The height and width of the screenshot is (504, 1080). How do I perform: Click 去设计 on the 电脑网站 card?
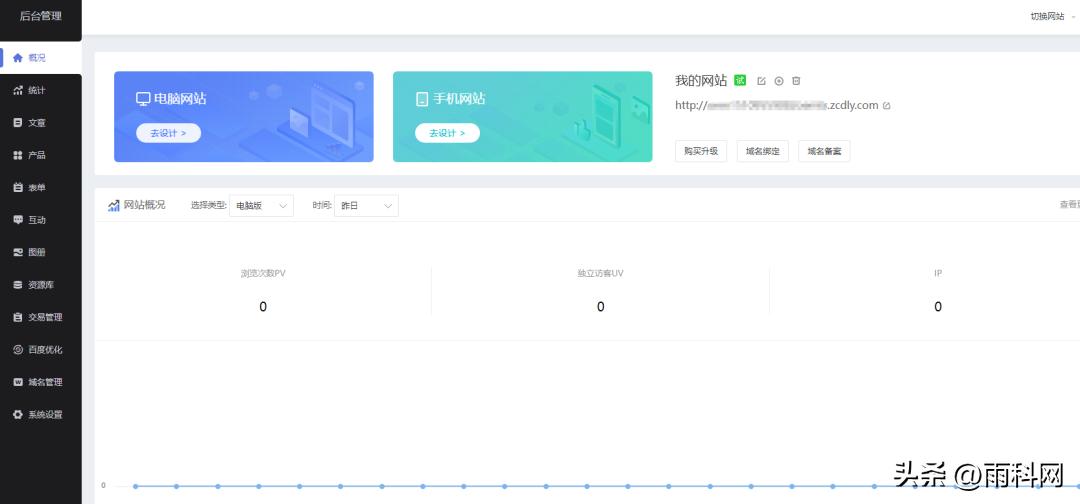point(169,133)
